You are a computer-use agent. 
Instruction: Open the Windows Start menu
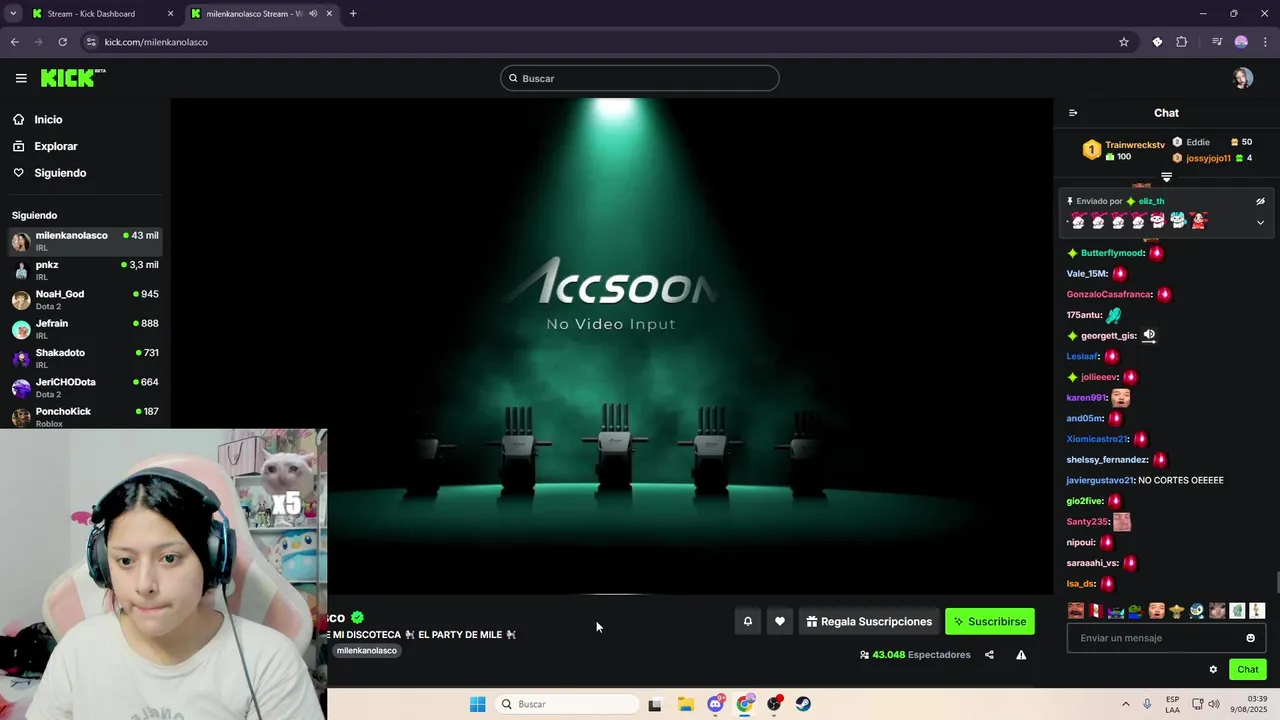tap(477, 704)
